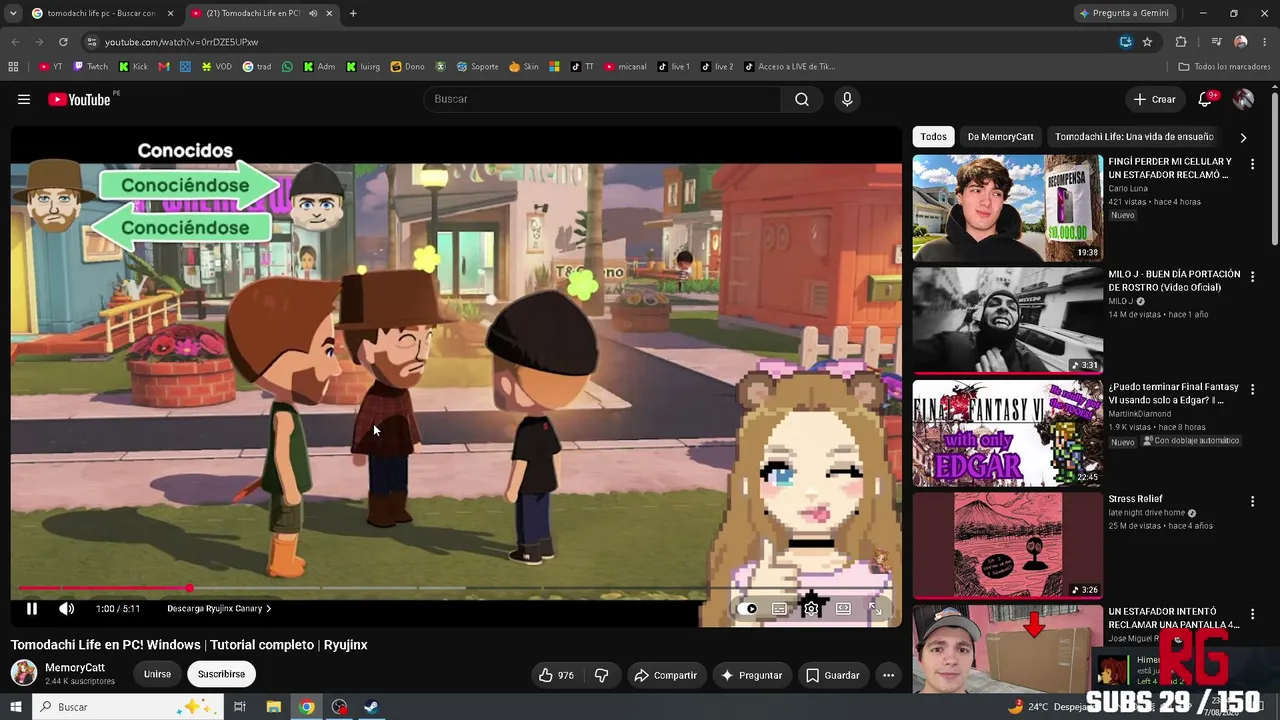The height and width of the screenshot is (720, 1280).
Task: Select the "De MemoryCatt" filter chip
Action: [x=1000, y=137]
